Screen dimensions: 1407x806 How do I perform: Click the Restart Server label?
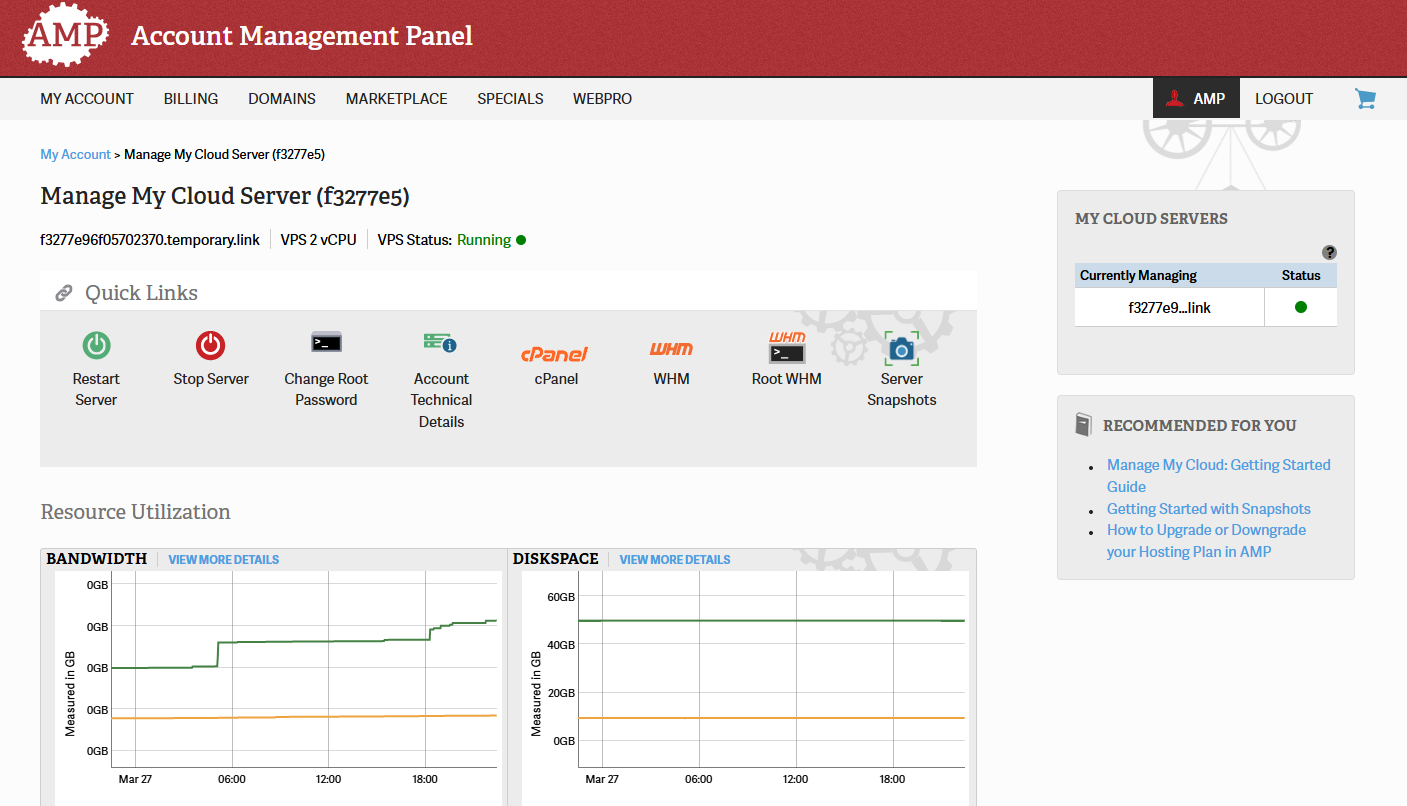pyautogui.click(x=96, y=389)
